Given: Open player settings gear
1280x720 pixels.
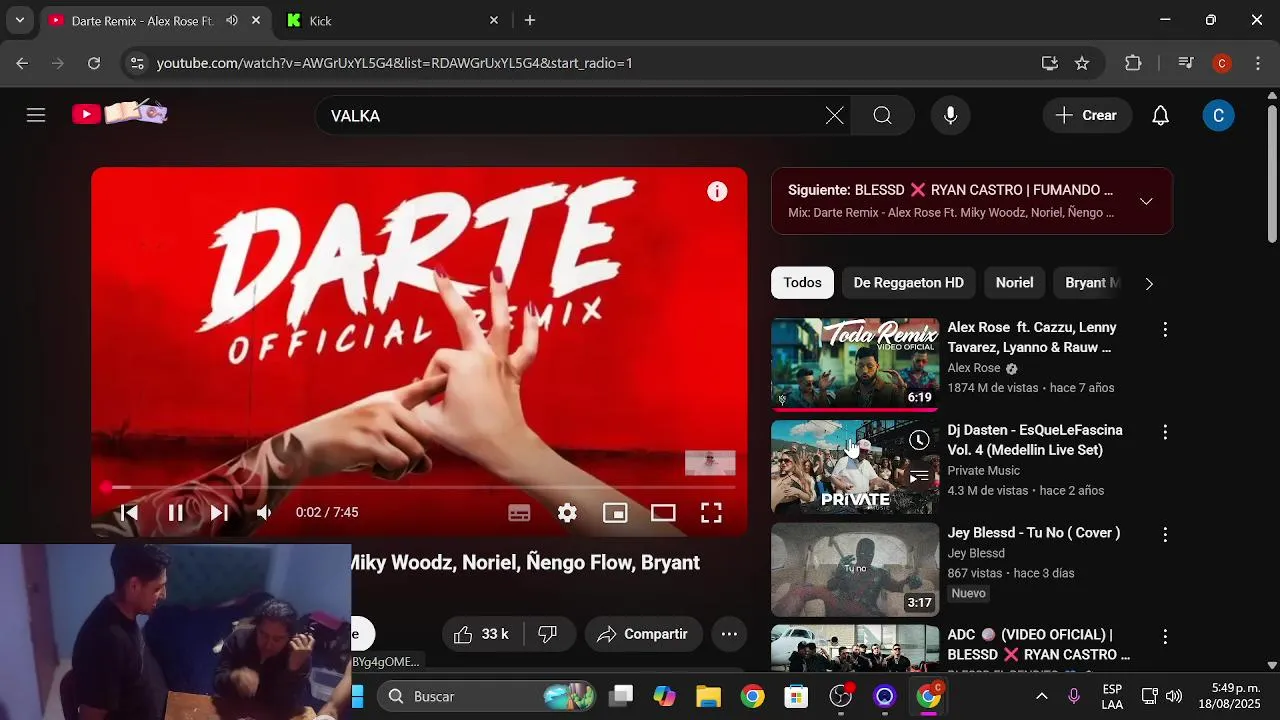Looking at the screenshot, I should click(567, 513).
